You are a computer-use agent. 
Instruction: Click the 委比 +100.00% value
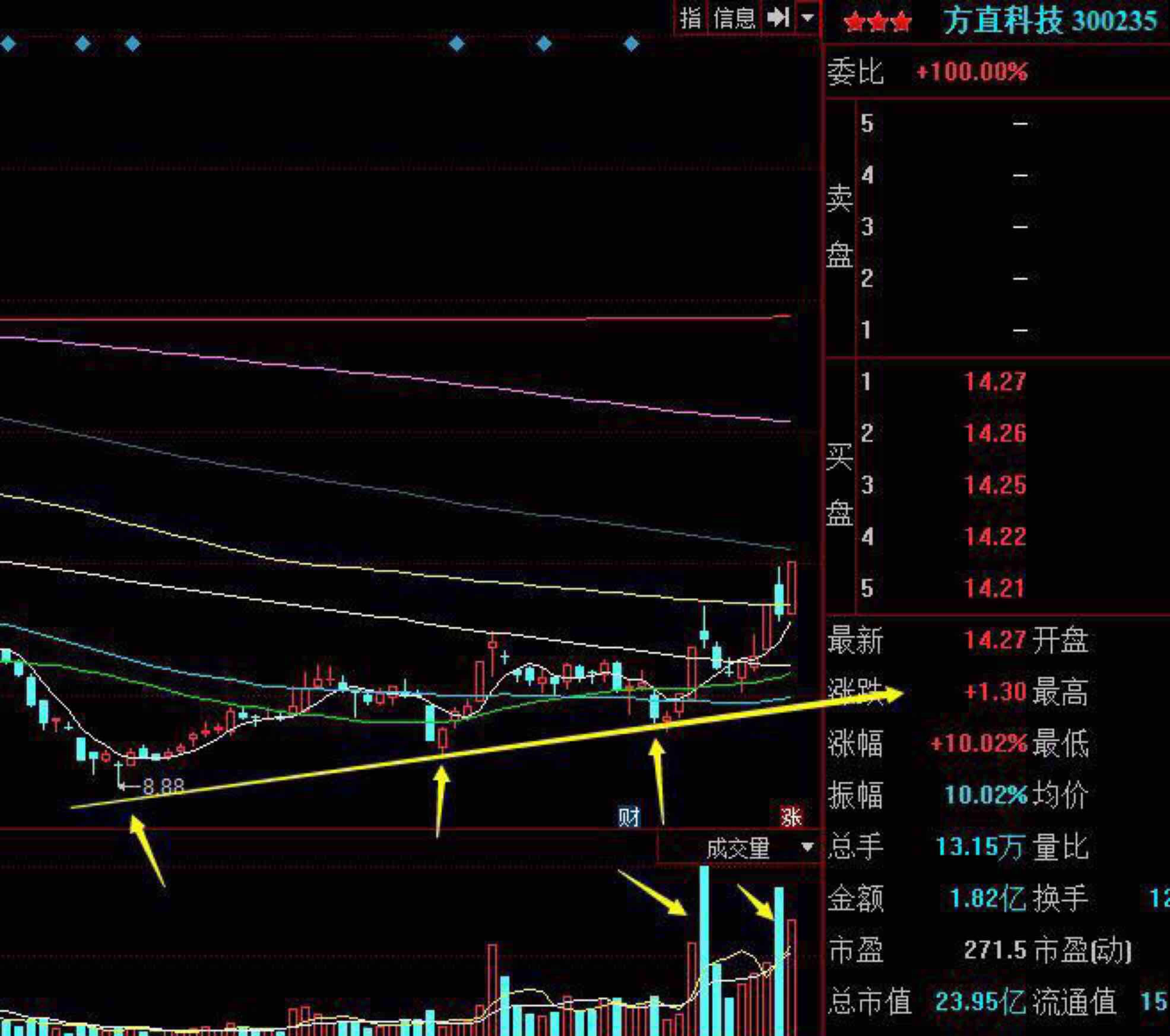click(x=972, y=72)
